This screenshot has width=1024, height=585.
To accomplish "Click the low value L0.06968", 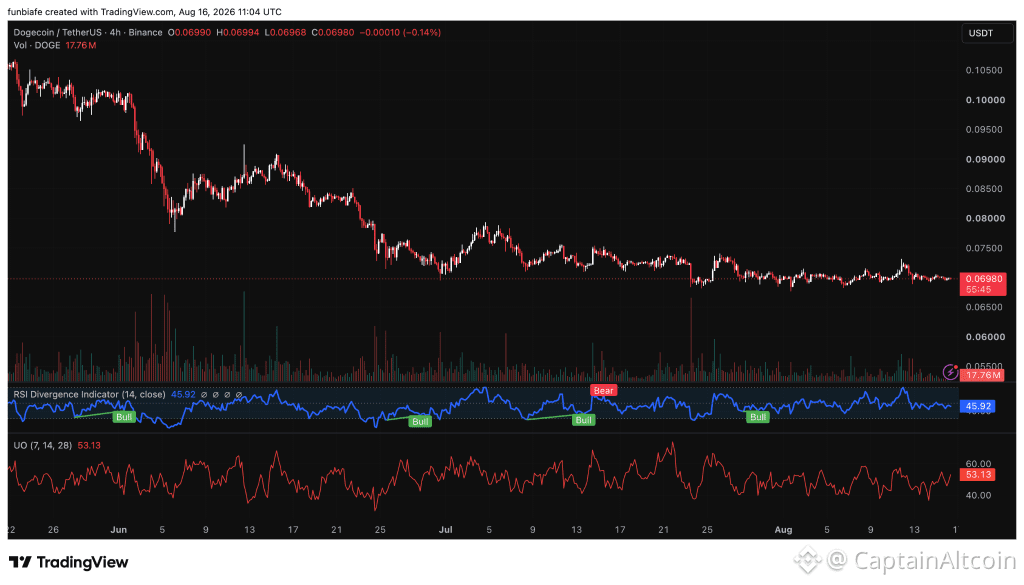I will (x=285, y=33).
